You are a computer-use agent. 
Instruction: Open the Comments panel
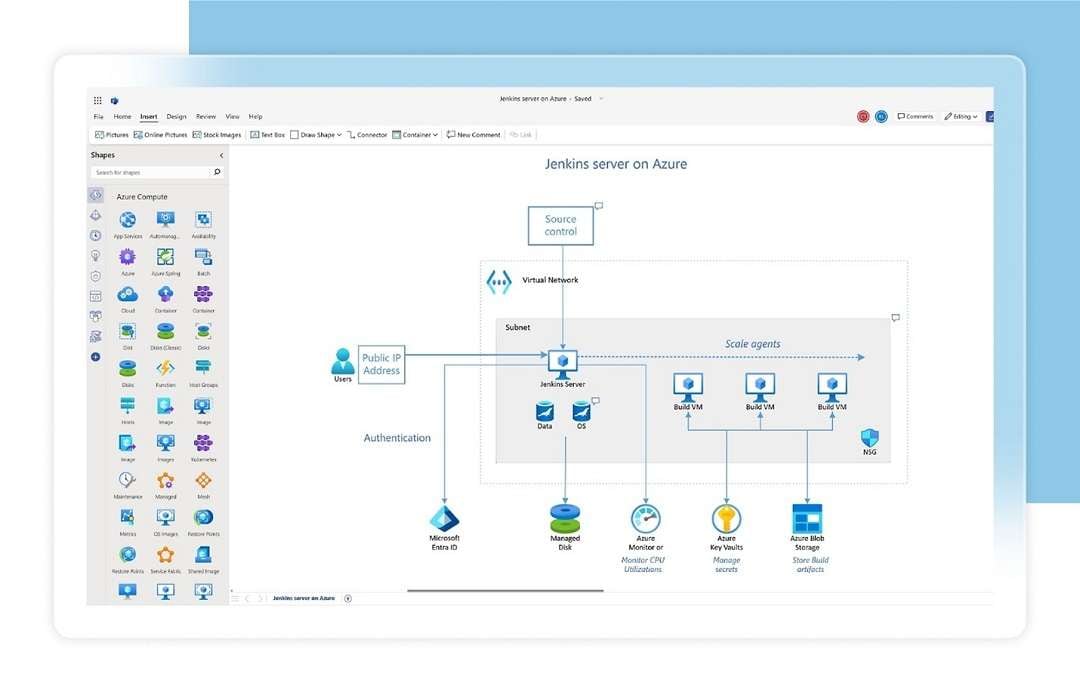coord(915,116)
